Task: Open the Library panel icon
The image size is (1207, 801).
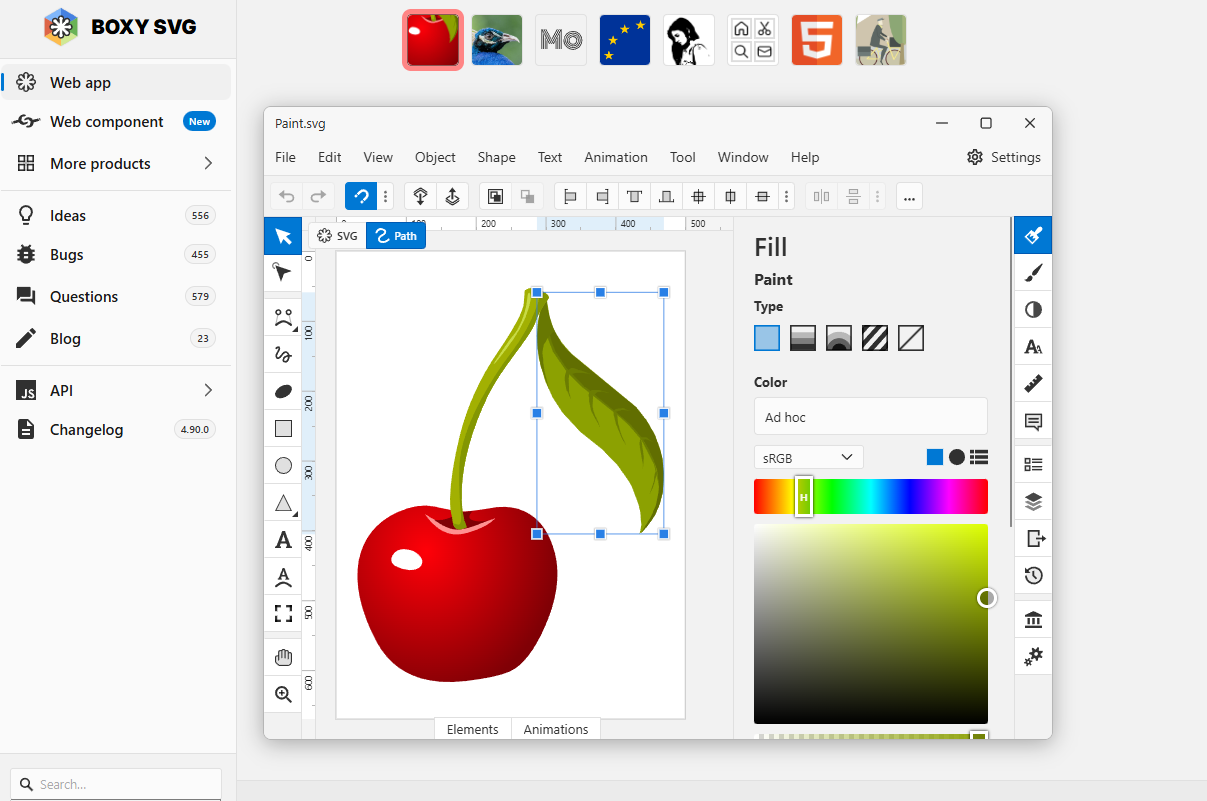Action: tap(1033, 621)
